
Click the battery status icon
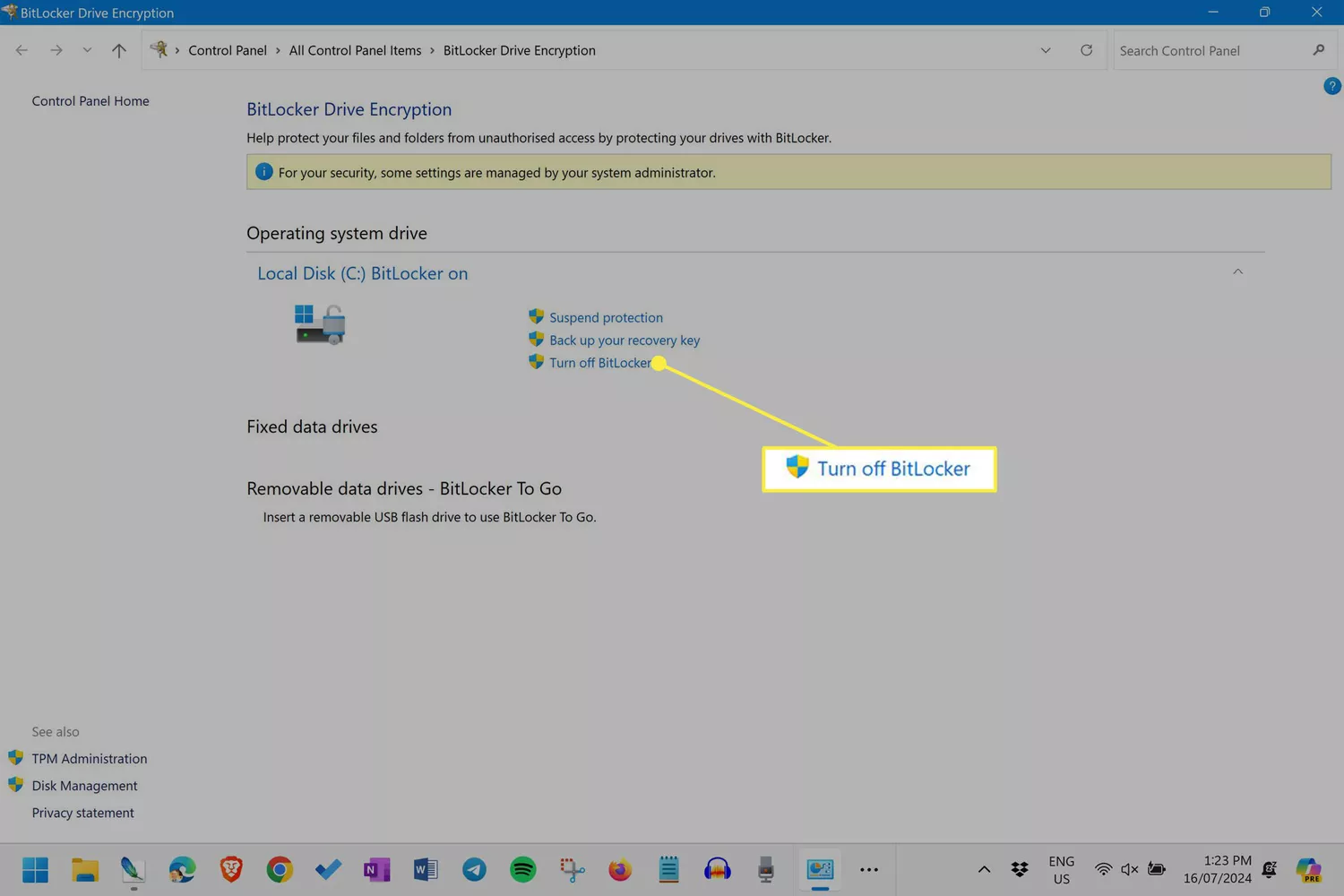pyautogui.click(x=1157, y=869)
